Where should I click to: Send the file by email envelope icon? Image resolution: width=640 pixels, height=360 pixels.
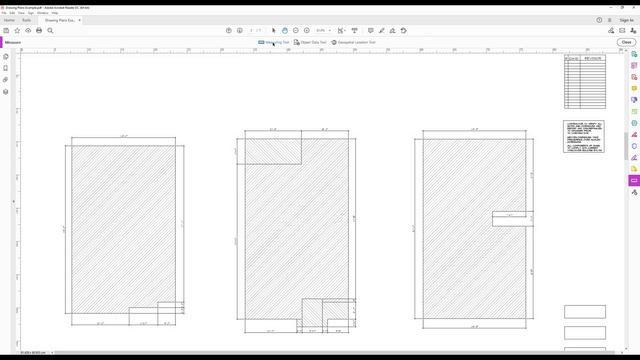click(622, 31)
